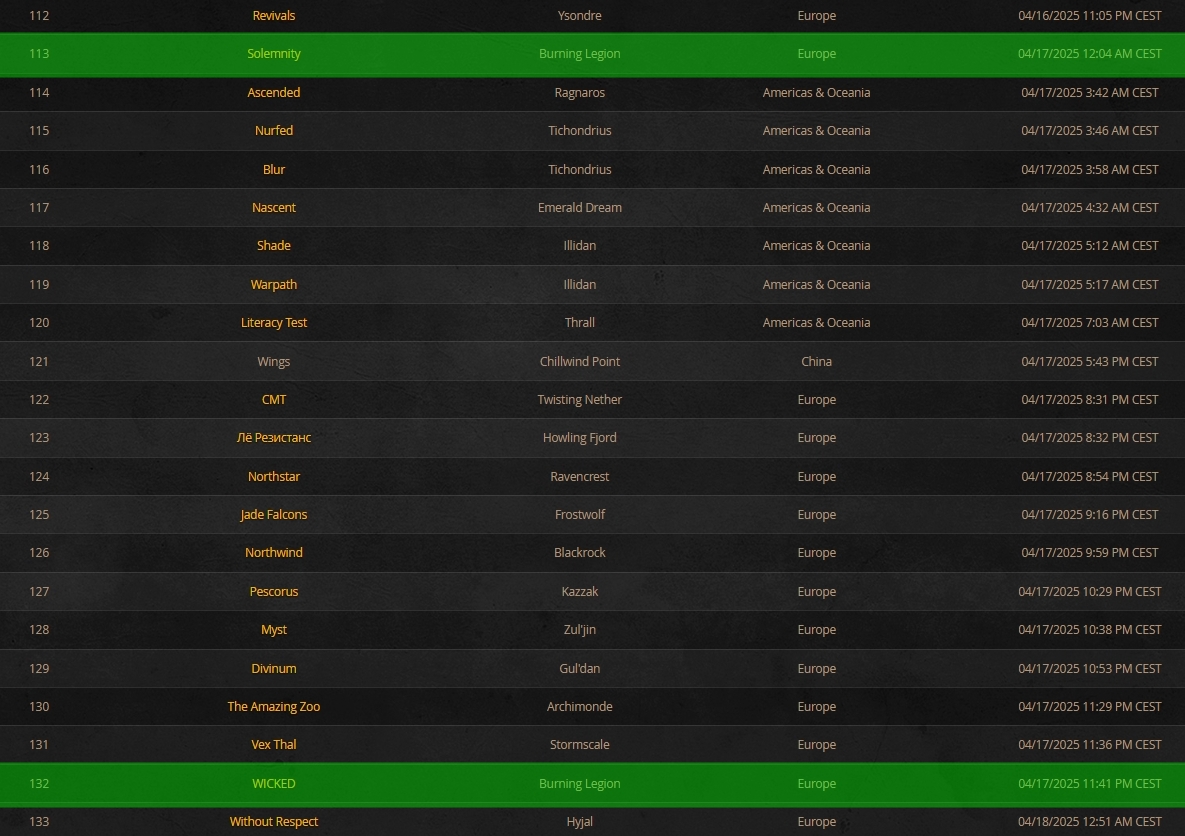Click the Blackrock realm cell
The width and height of the screenshot is (1185, 836).
(x=580, y=553)
